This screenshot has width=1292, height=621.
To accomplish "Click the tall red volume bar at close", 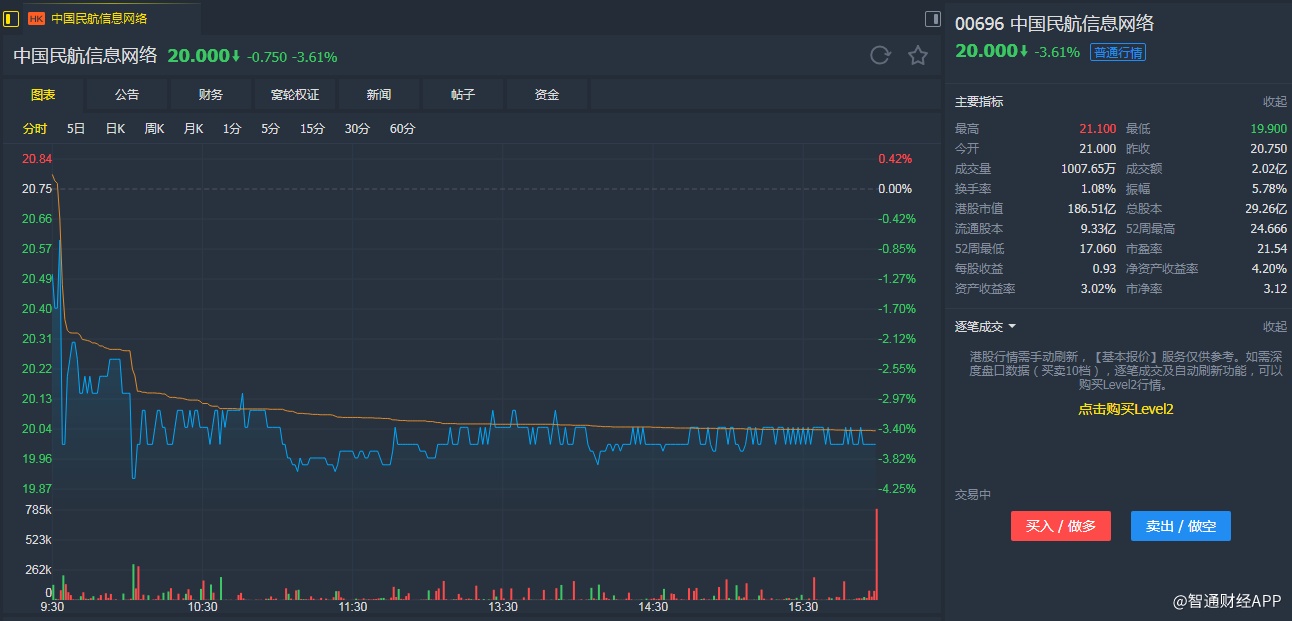I will [877, 554].
